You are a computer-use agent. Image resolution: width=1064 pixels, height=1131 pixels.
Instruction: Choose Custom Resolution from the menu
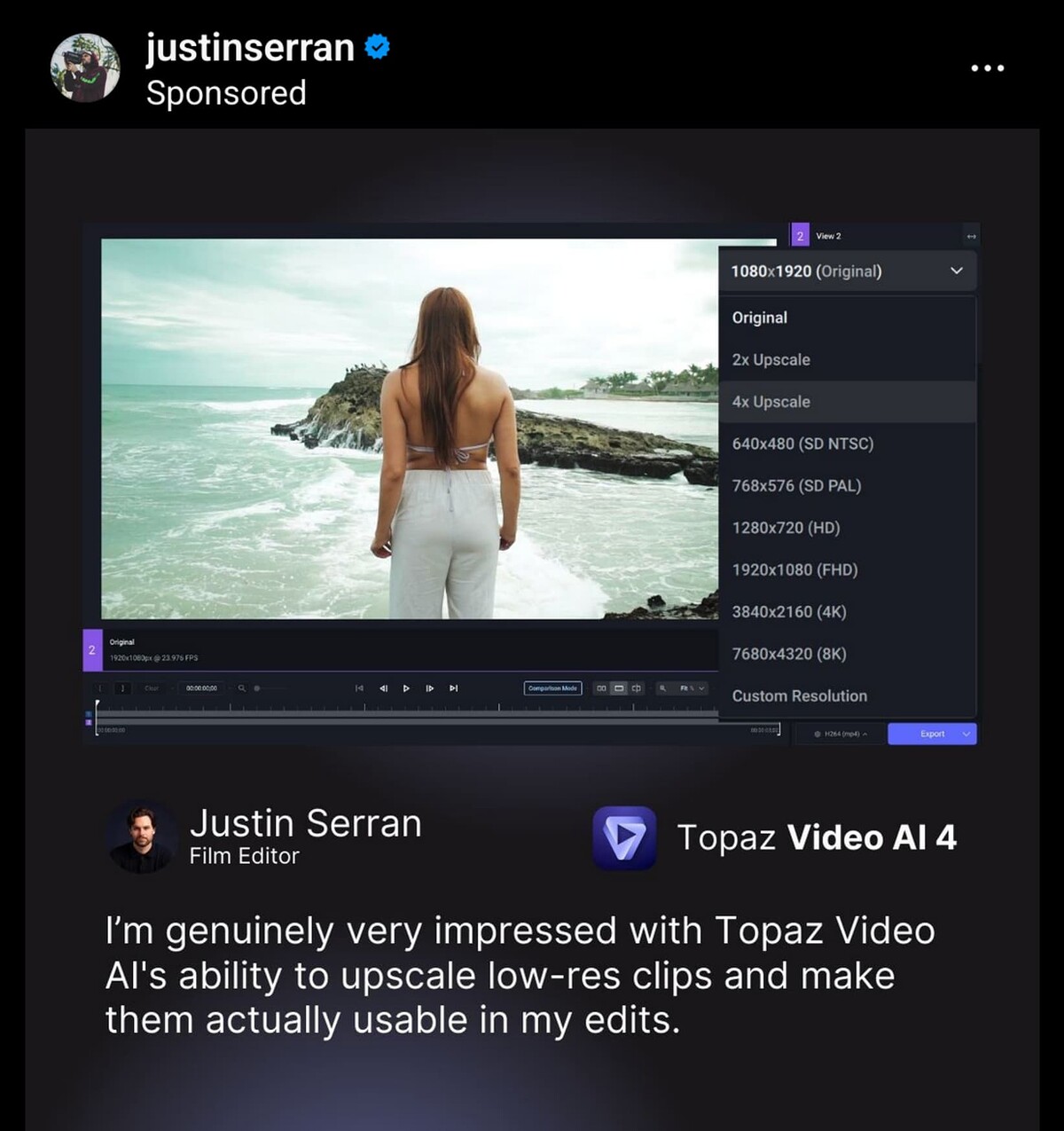(x=798, y=695)
